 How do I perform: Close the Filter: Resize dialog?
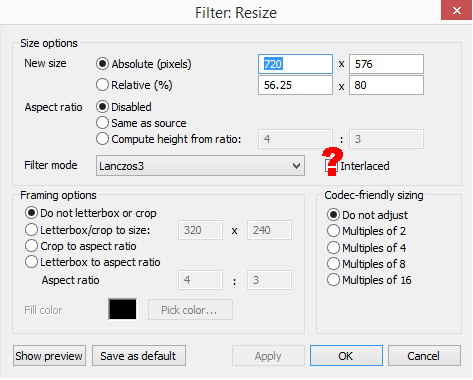pos(456,10)
